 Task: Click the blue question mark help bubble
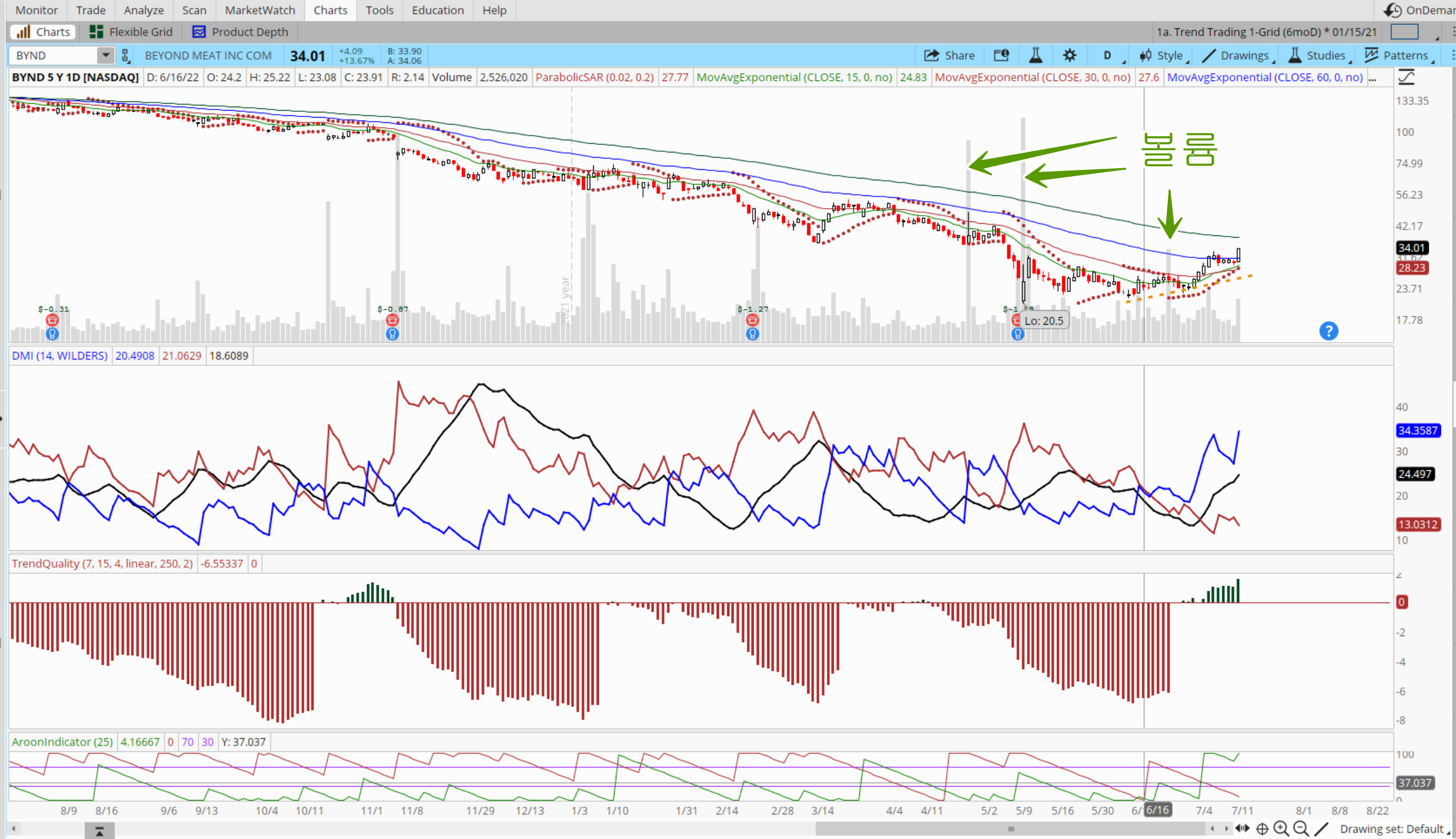(x=1328, y=331)
